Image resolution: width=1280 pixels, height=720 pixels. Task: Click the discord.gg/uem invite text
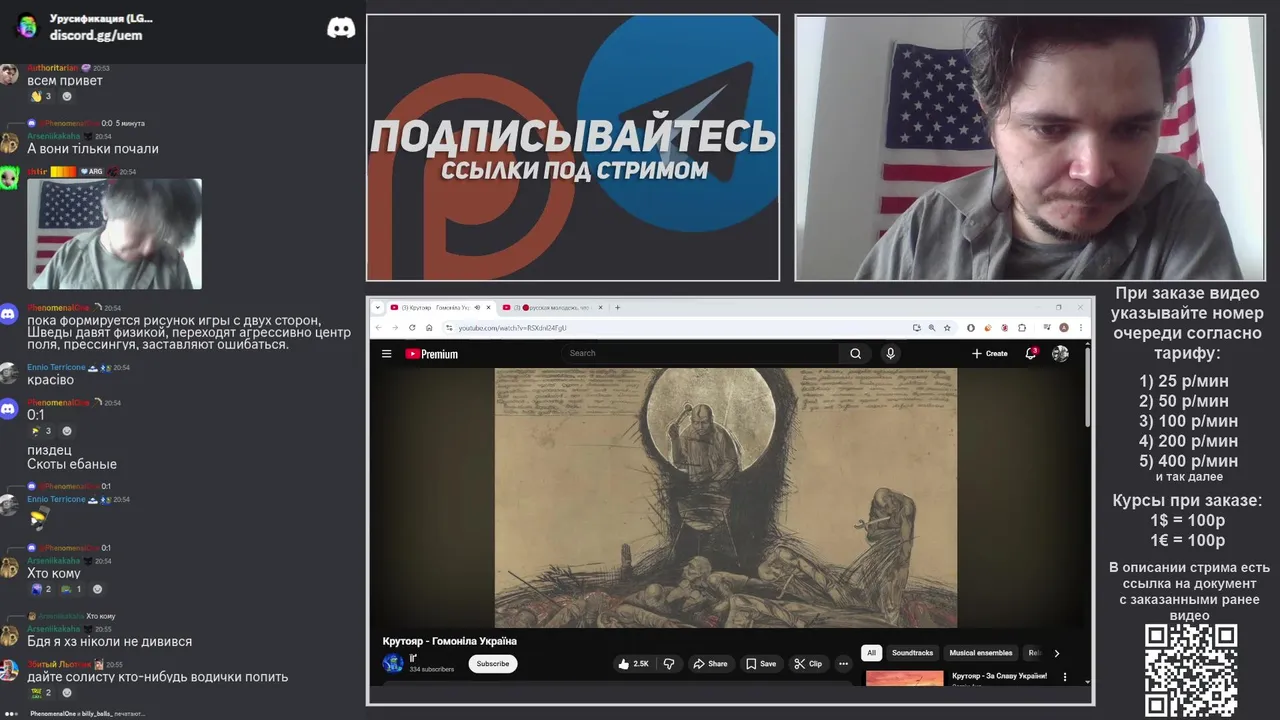click(x=96, y=35)
